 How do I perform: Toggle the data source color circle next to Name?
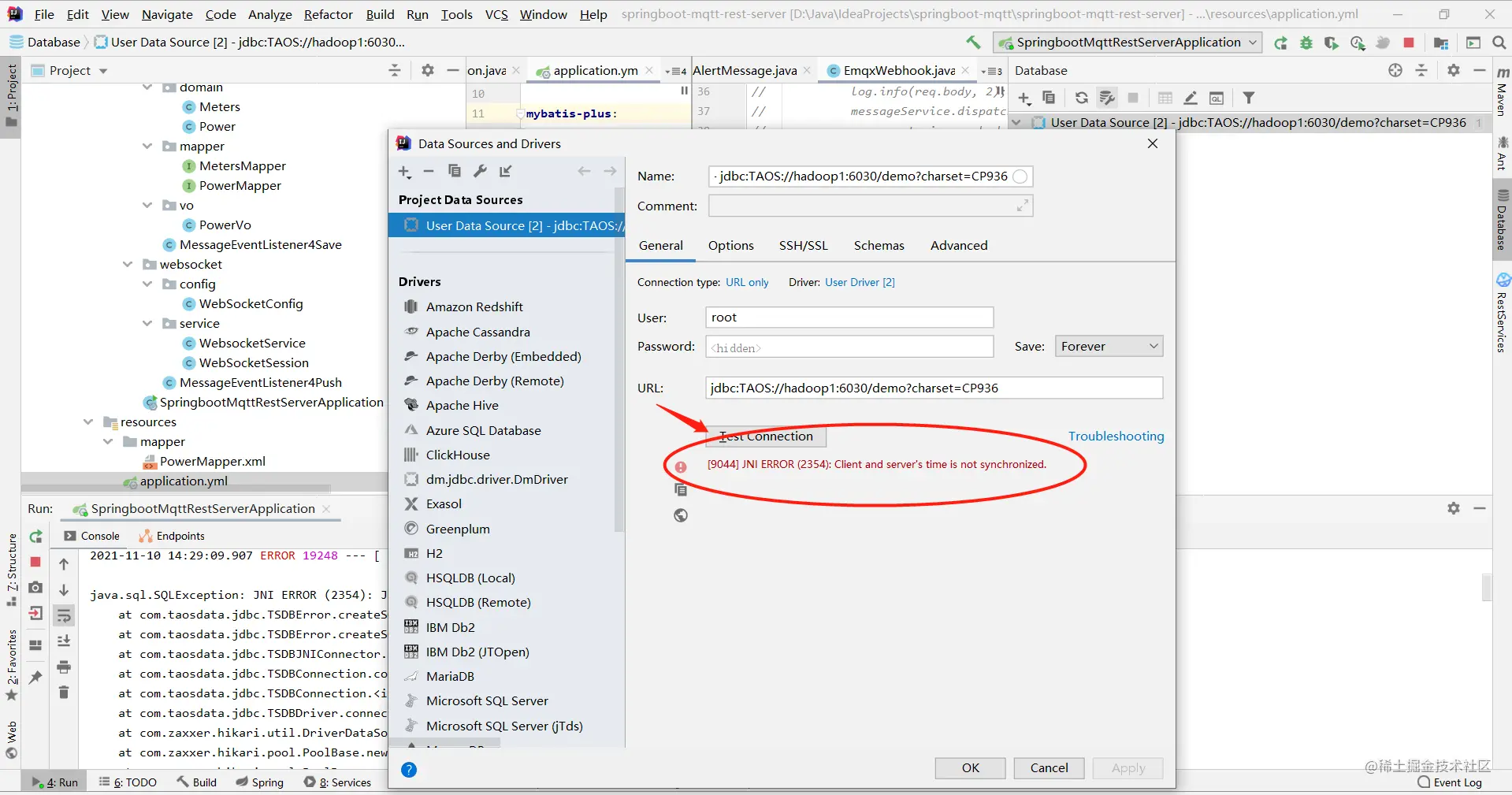pos(1020,176)
